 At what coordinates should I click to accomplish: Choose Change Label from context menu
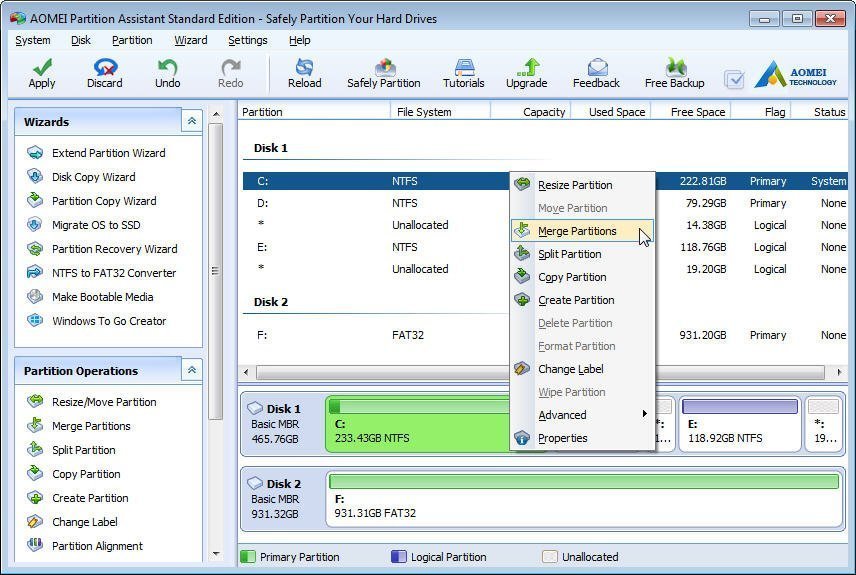(582, 369)
